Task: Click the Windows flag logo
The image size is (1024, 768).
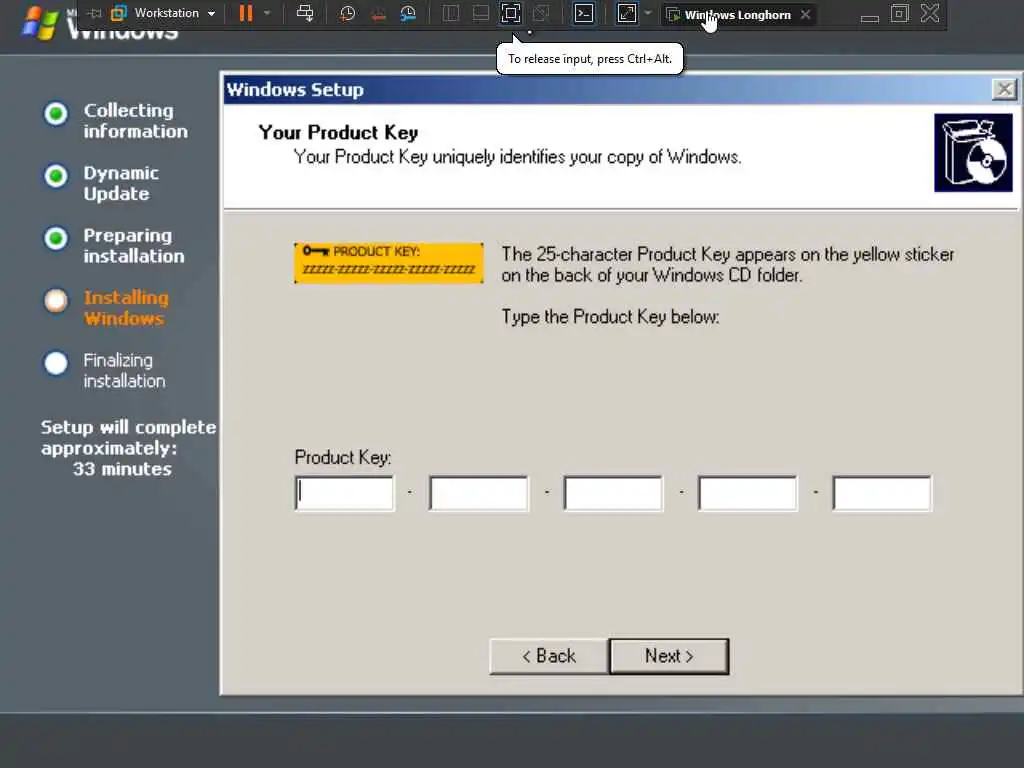Action: [x=39, y=23]
